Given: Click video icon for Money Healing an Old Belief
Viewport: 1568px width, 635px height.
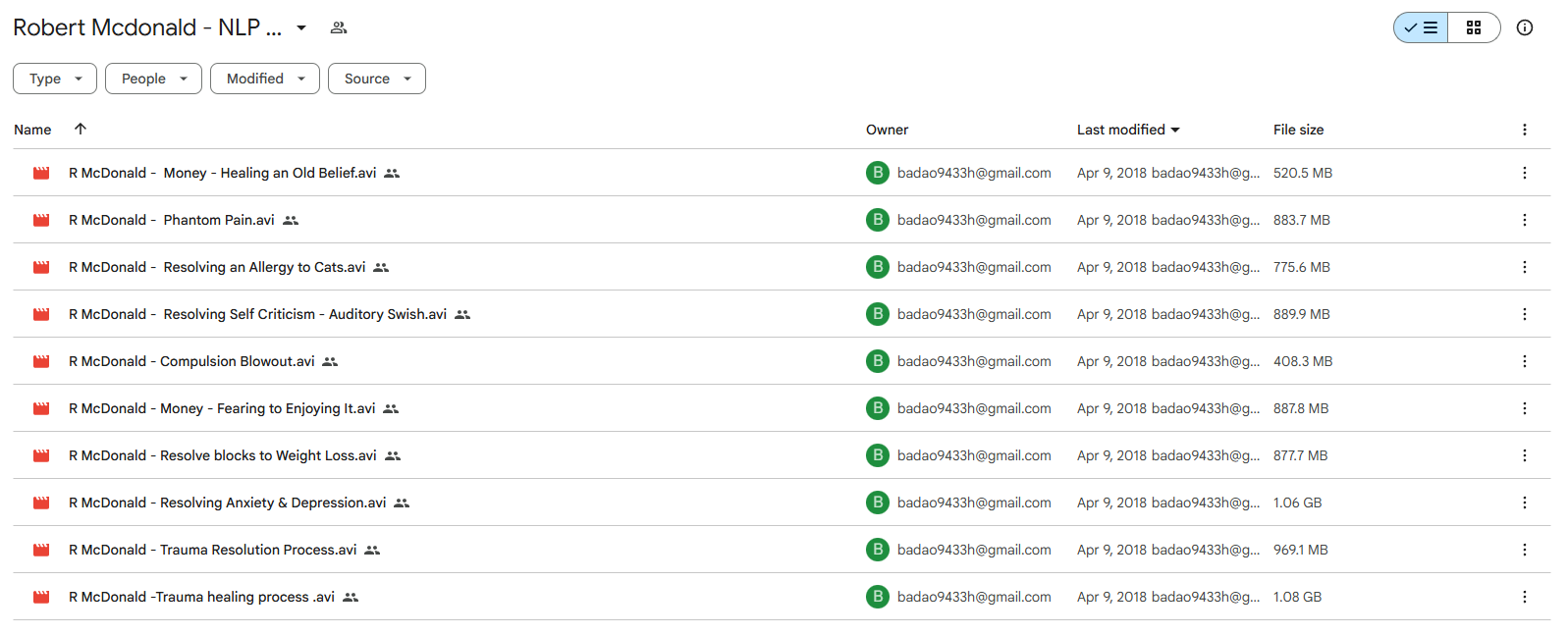Looking at the screenshot, I should 41,173.
